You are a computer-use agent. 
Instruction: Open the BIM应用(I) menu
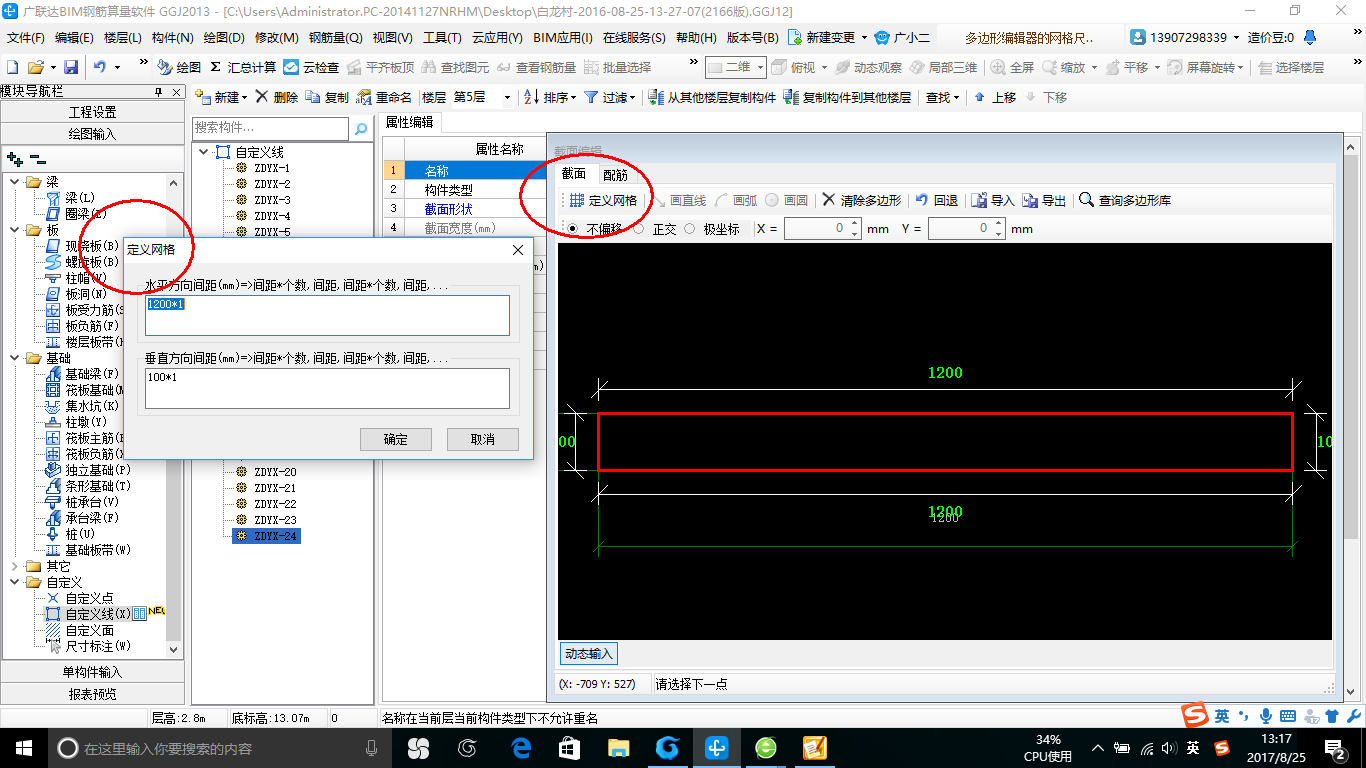[x=563, y=38]
